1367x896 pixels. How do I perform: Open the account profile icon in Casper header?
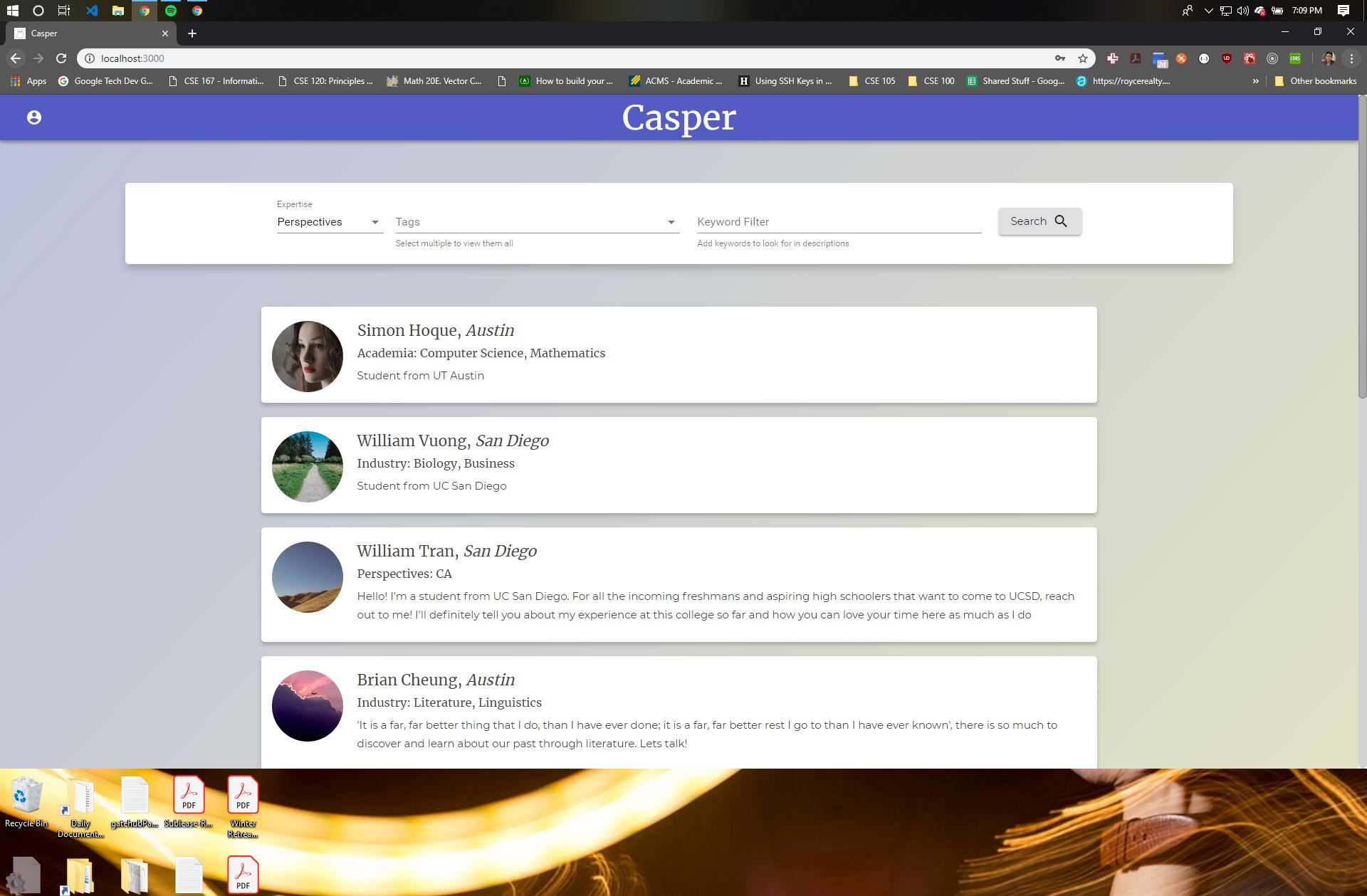click(34, 117)
